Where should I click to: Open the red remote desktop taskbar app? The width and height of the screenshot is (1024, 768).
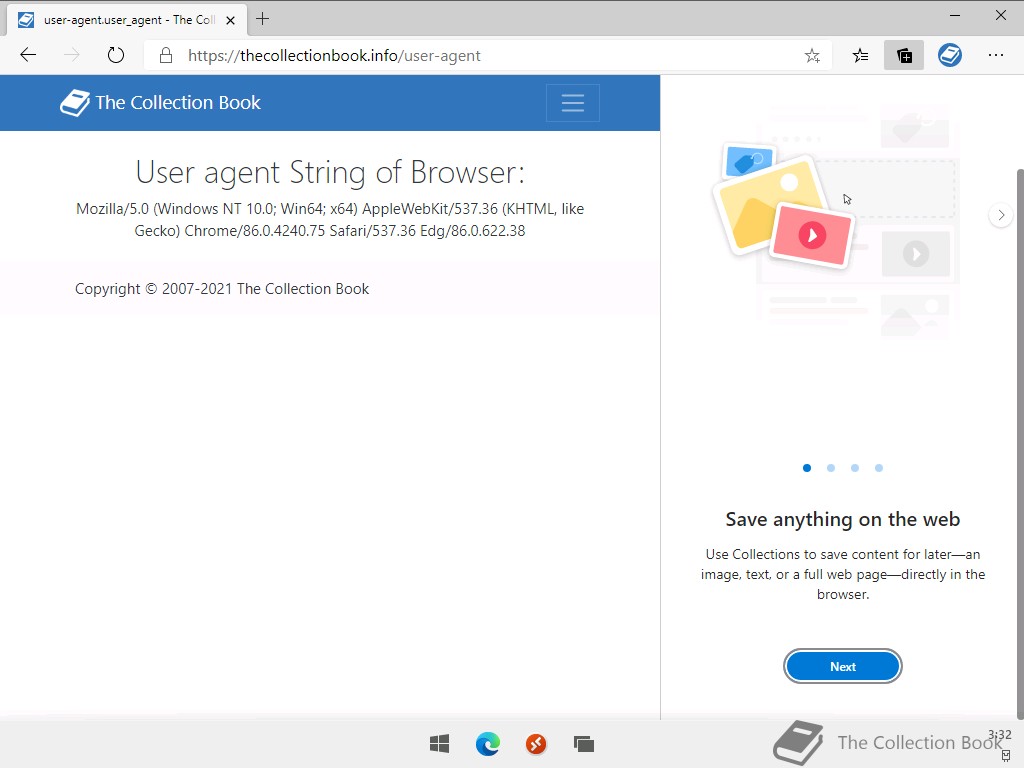(536, 744)
